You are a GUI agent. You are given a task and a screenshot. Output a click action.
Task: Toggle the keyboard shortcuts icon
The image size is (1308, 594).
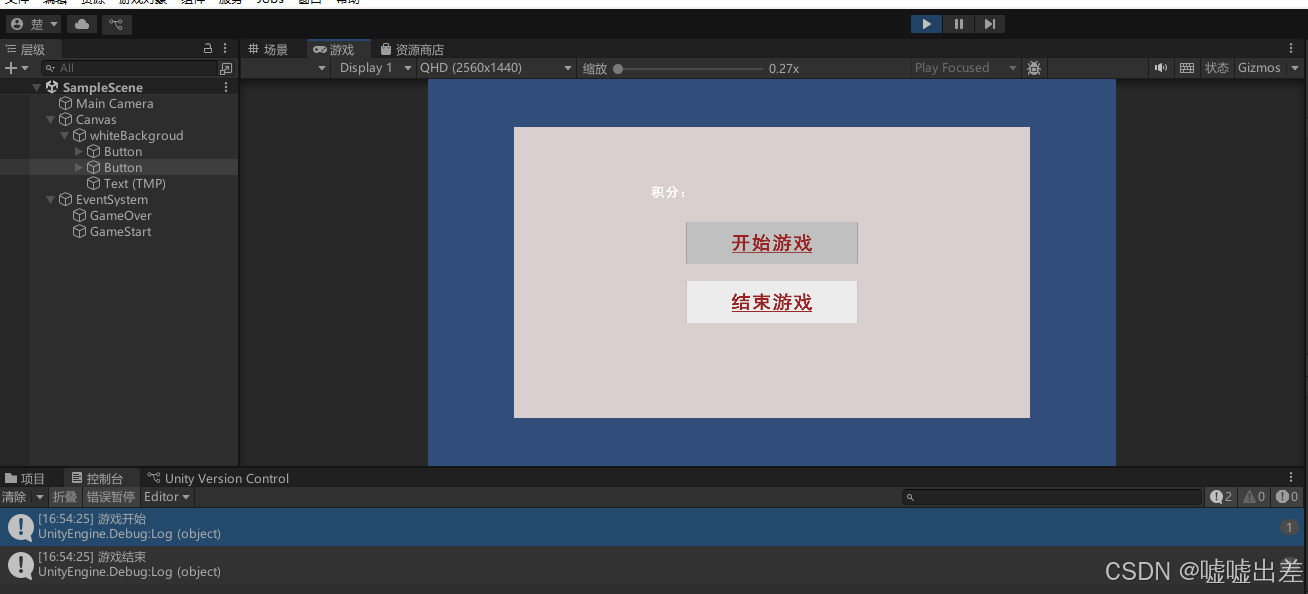pos(1187,68)
